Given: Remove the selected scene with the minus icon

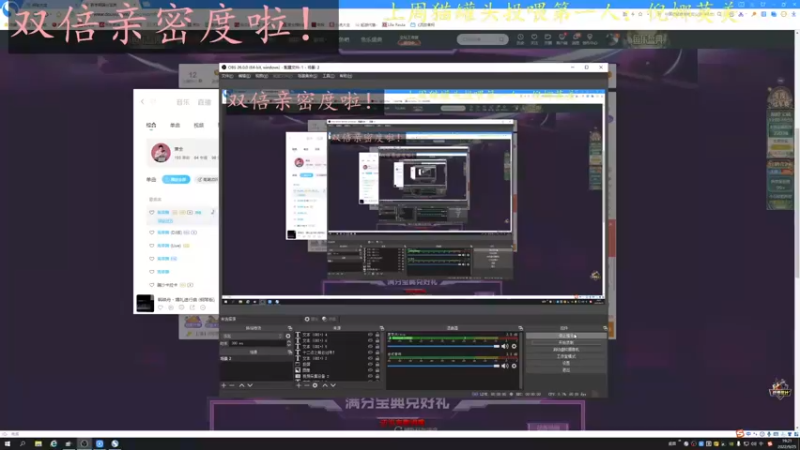Looking at the screenshot, I should pos(232,385).
